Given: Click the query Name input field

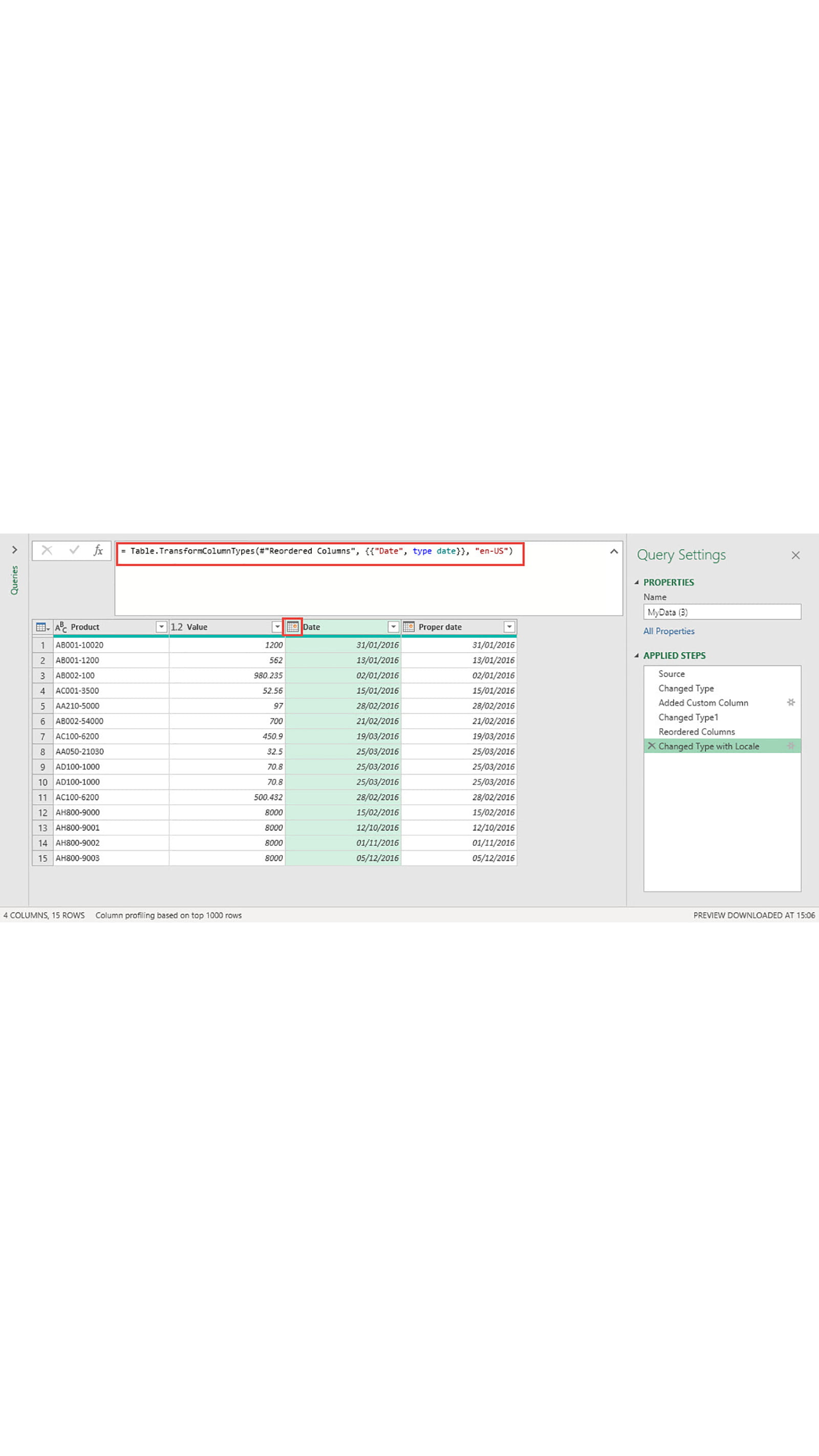Looking at the screenshot, I should click(x=722, y=612).
